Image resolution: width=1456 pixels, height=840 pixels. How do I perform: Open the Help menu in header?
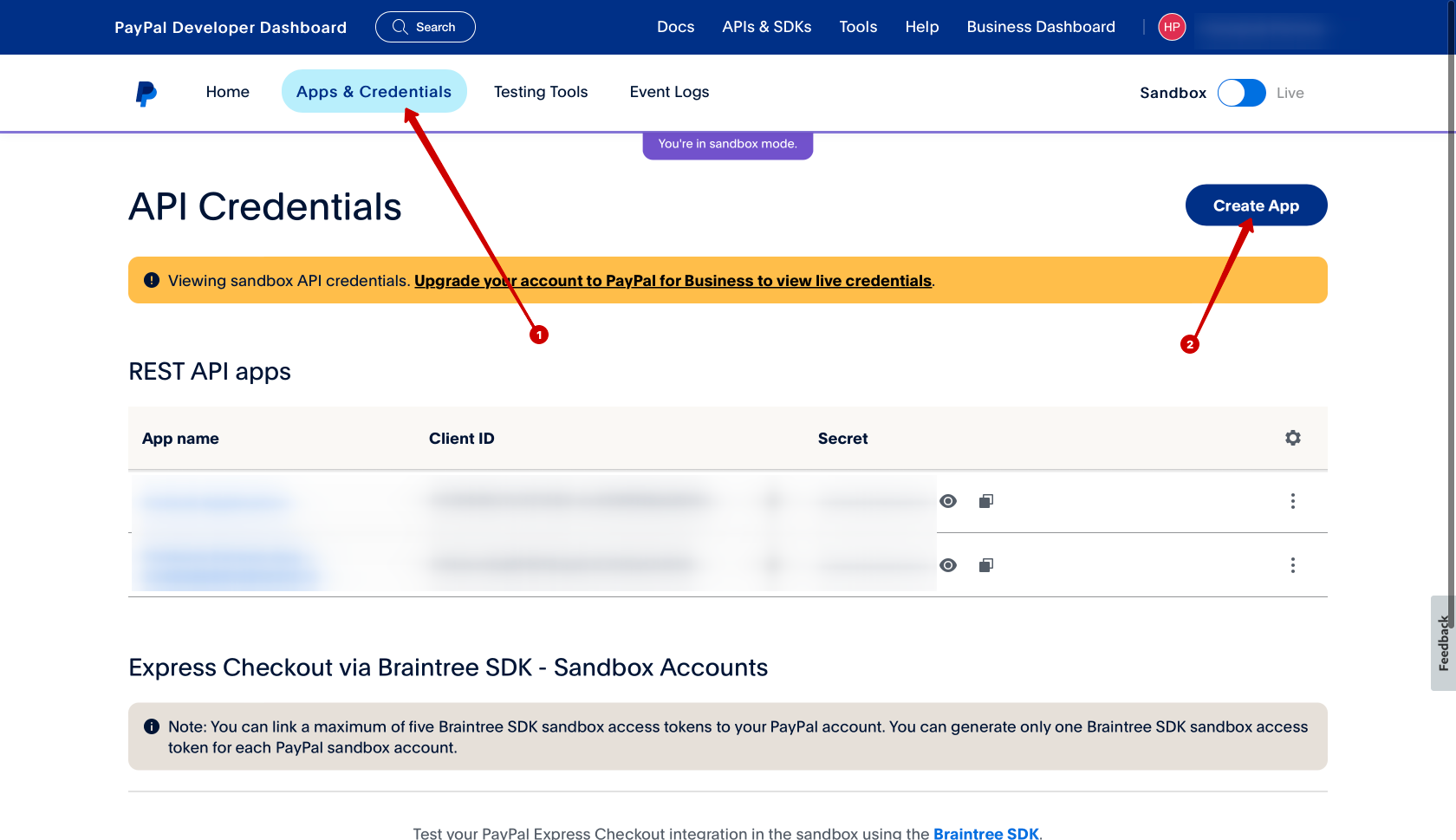[922, 27]
